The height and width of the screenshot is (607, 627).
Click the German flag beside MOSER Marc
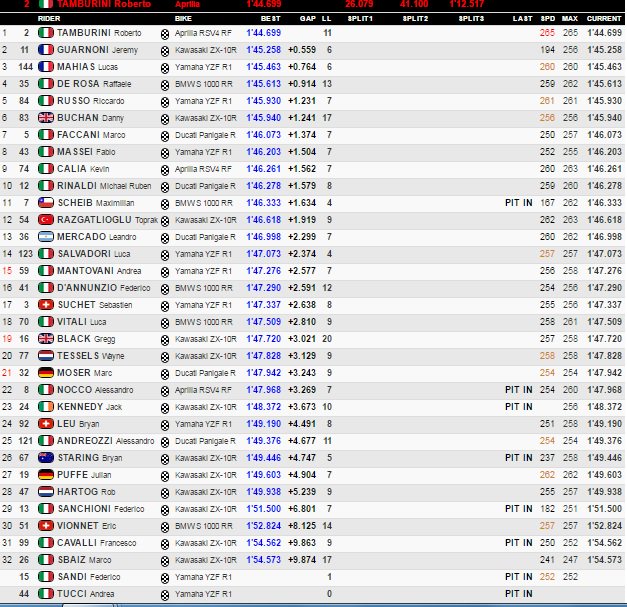pyautogui.click(x=46, y=373)
